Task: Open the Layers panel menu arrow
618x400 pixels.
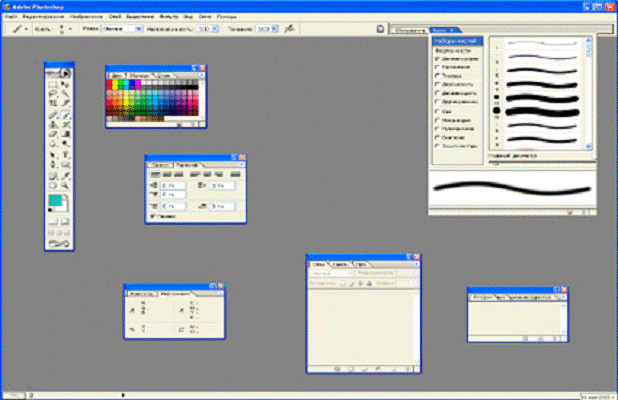Action: tap(416, 264)
